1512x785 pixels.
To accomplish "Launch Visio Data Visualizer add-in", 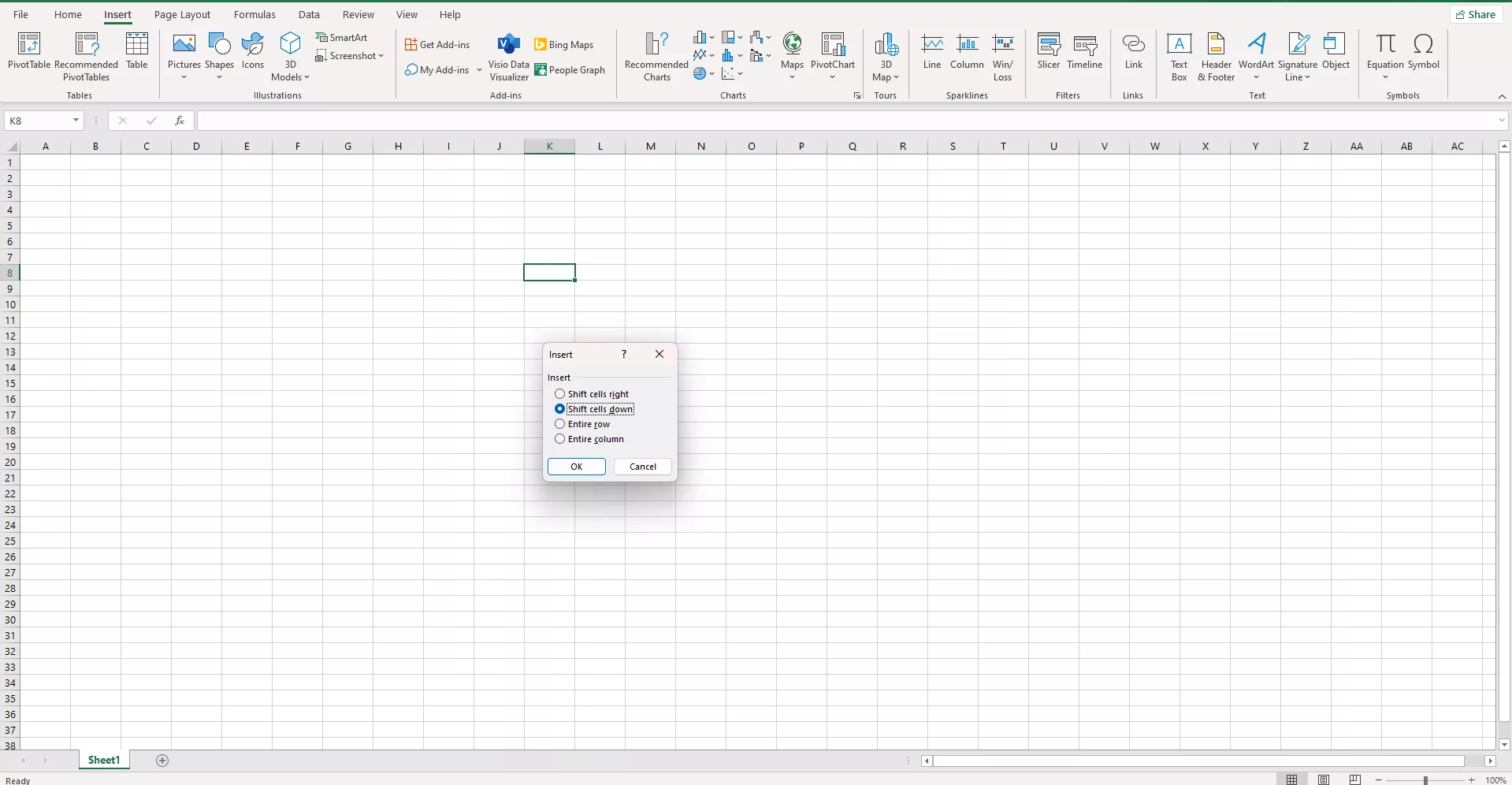I will click(509, 57).
